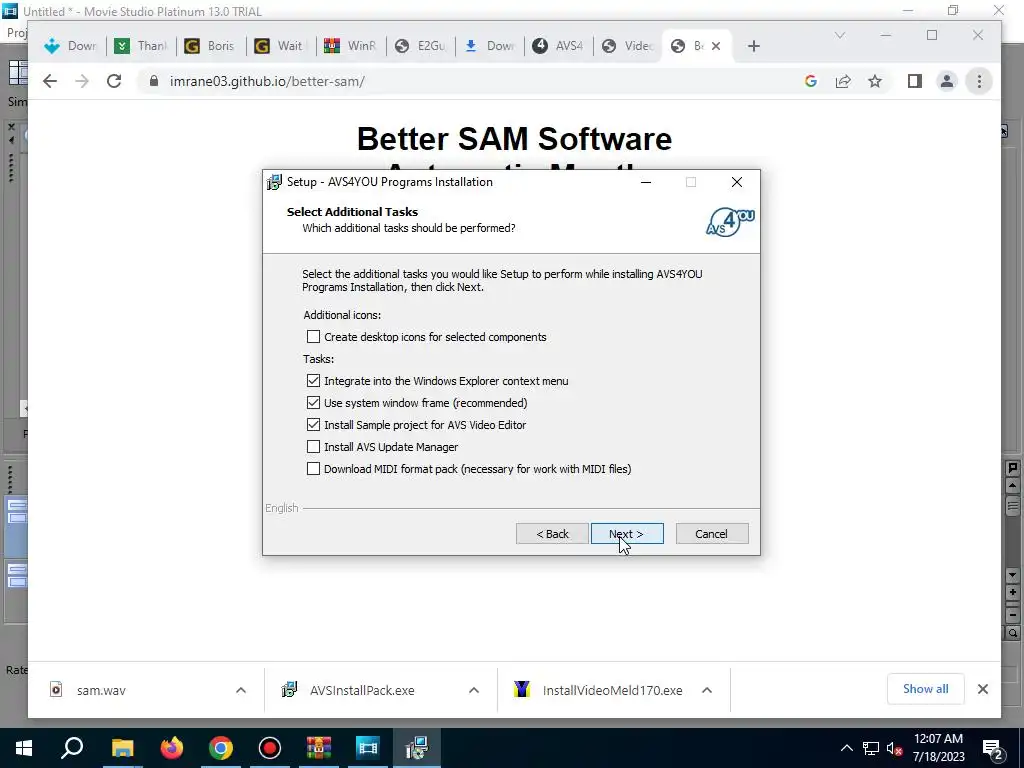Open WinRAR from the taskbar

[319, 748]
